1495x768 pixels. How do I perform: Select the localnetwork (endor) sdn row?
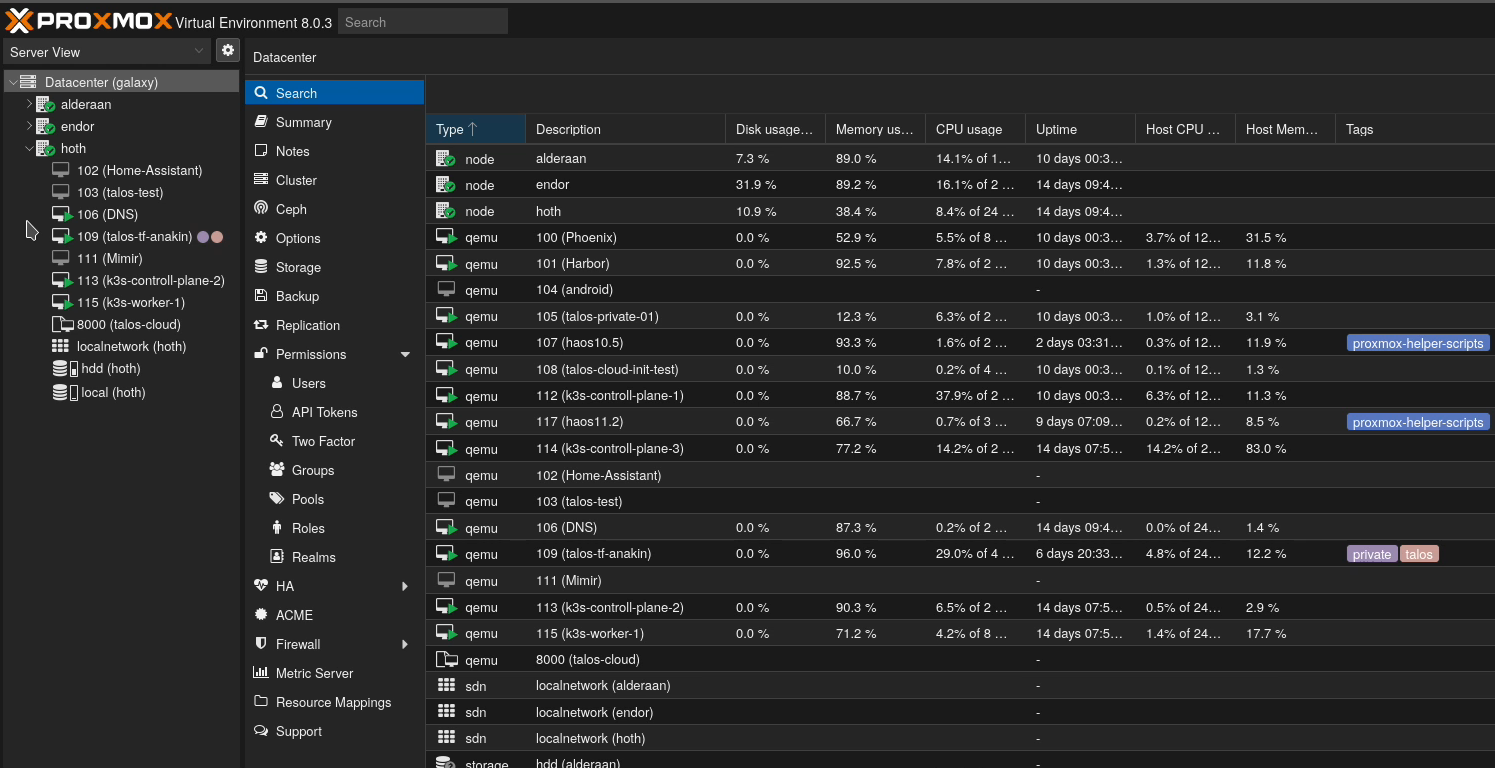click(960, 712)
